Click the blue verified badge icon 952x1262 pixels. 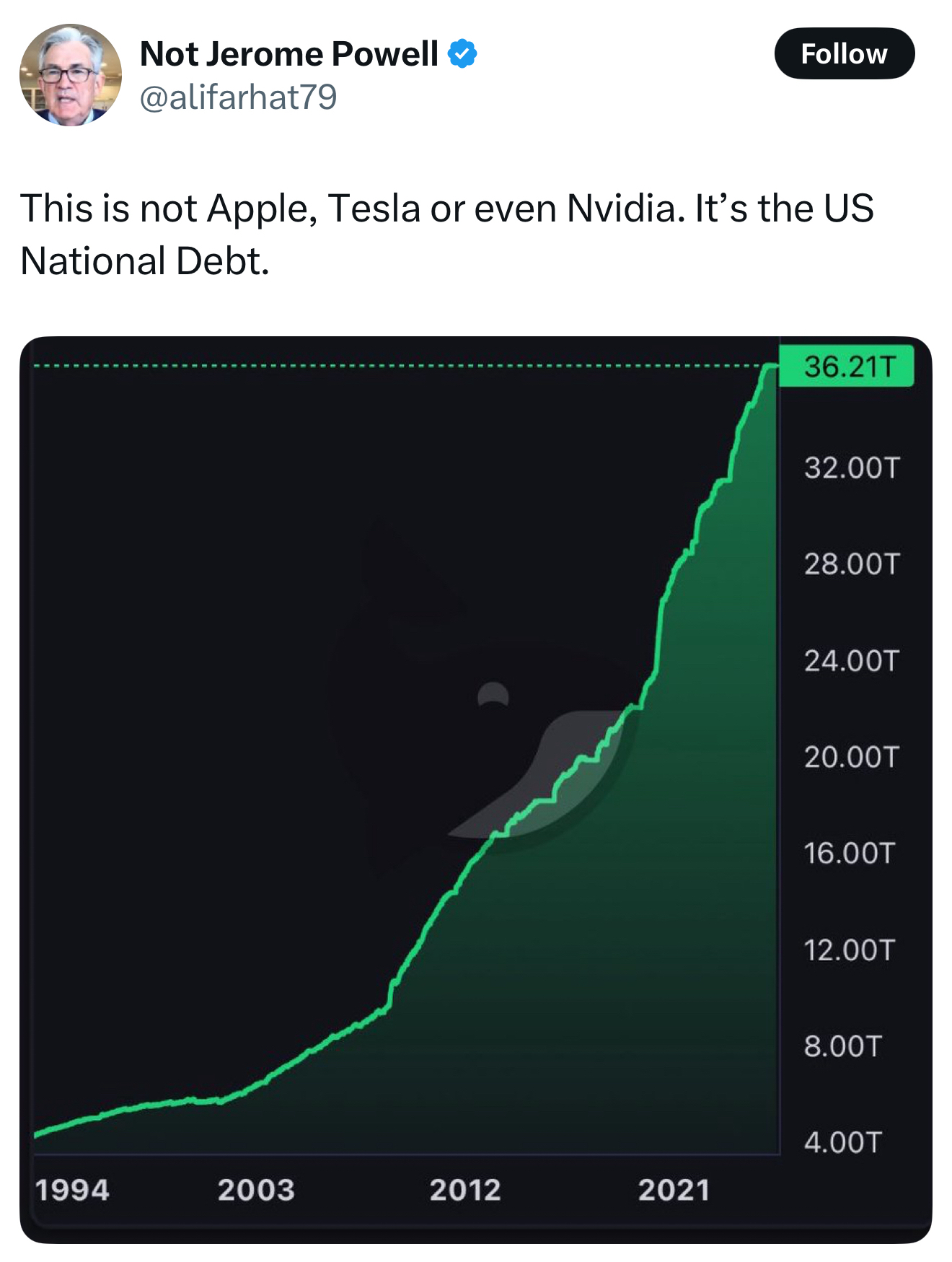pos(462,54)
